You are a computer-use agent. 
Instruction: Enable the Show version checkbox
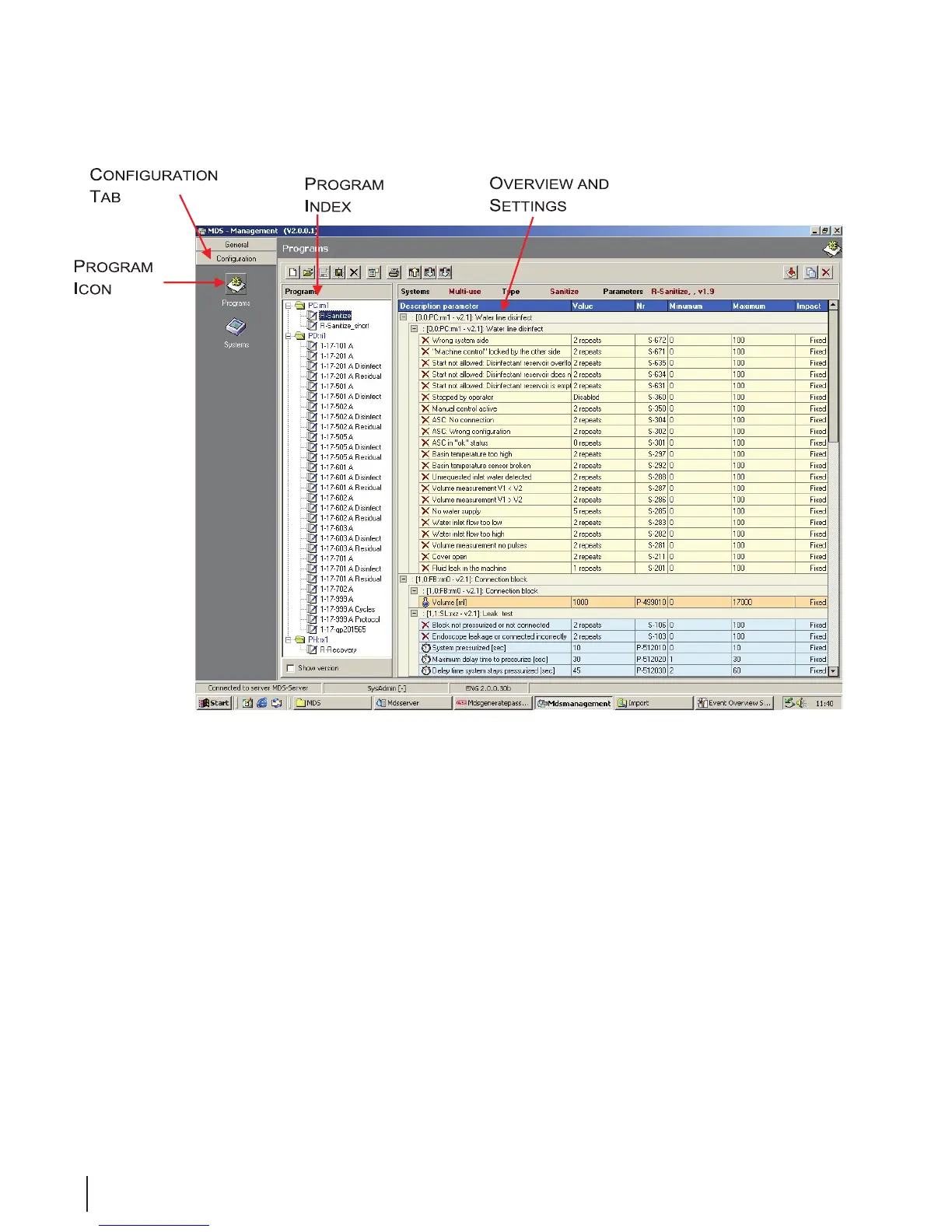(291, 668)
